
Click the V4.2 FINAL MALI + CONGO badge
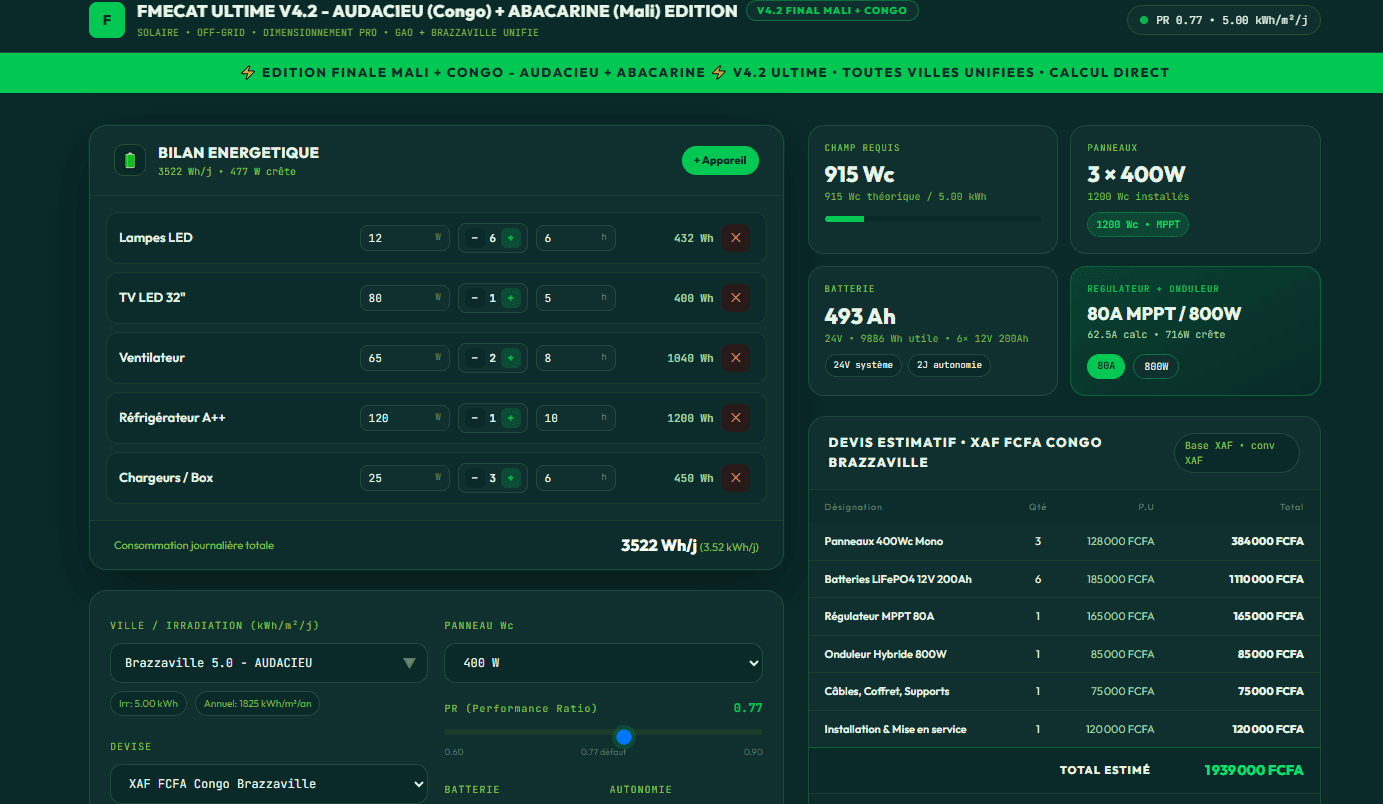click(x=832, y=11)
